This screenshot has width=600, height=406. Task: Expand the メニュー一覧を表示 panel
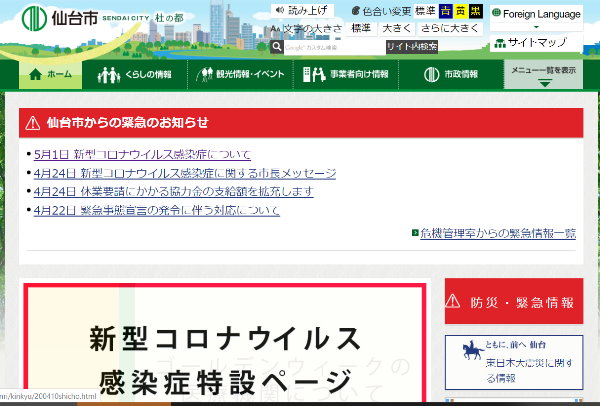[544, 75]
